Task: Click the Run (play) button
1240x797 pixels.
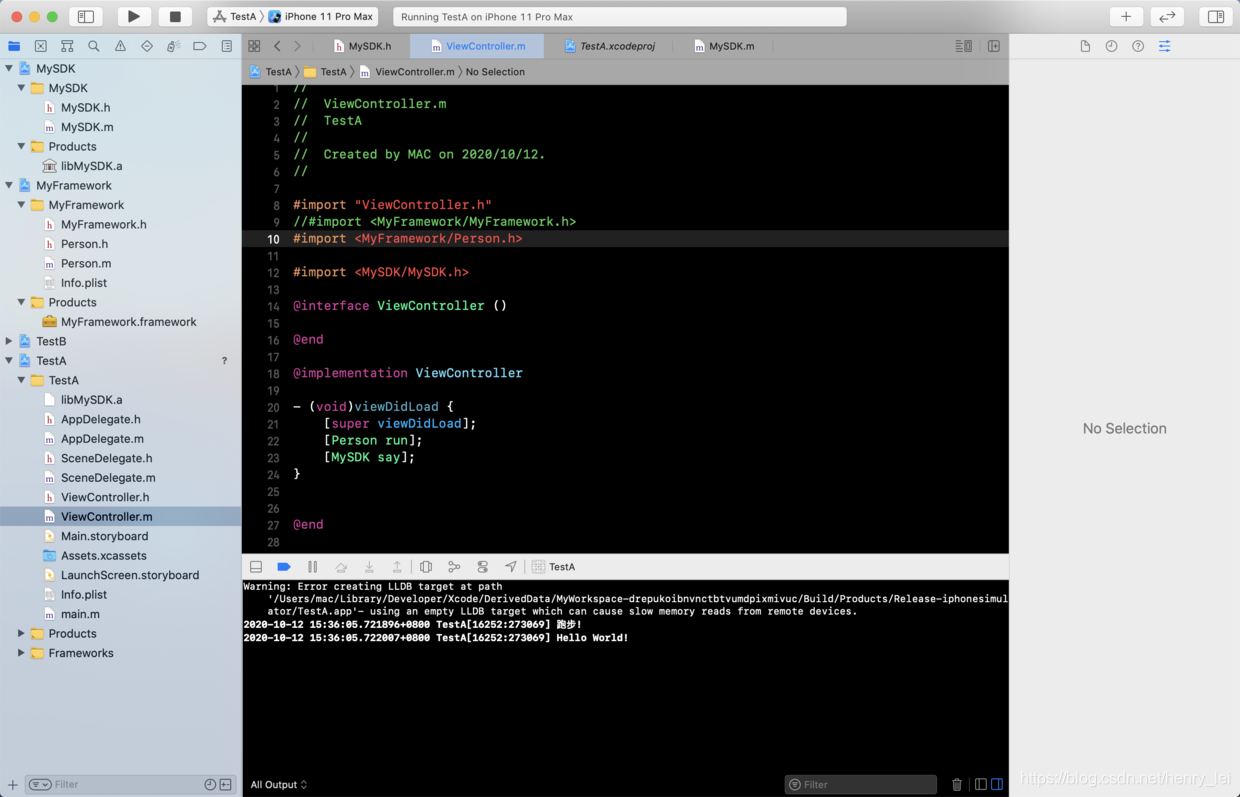Action: (133, 16)
